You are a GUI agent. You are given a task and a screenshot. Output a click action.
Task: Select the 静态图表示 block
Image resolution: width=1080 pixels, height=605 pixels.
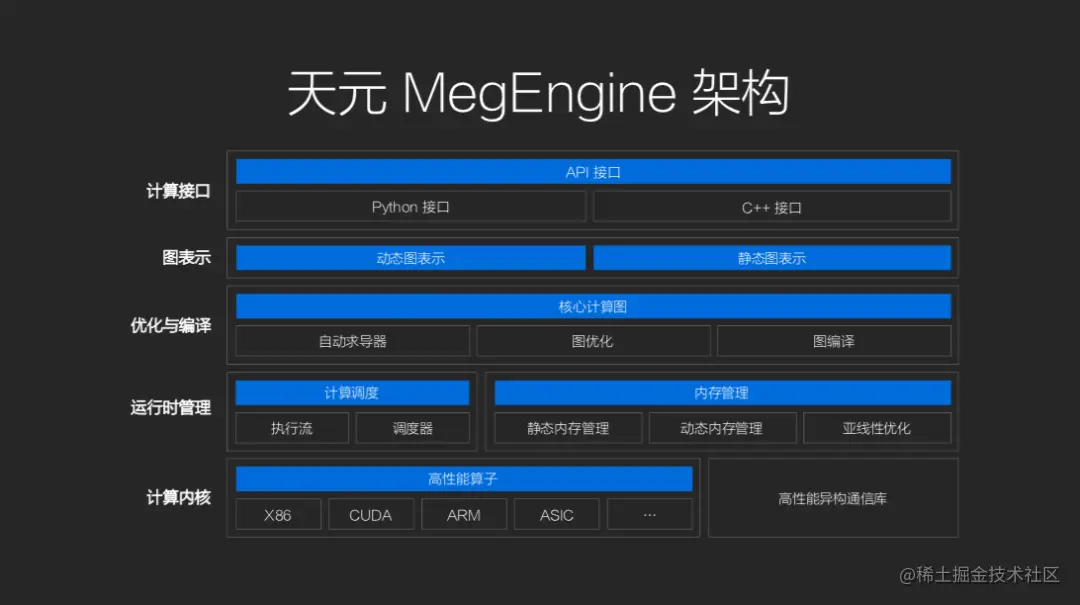771,258
